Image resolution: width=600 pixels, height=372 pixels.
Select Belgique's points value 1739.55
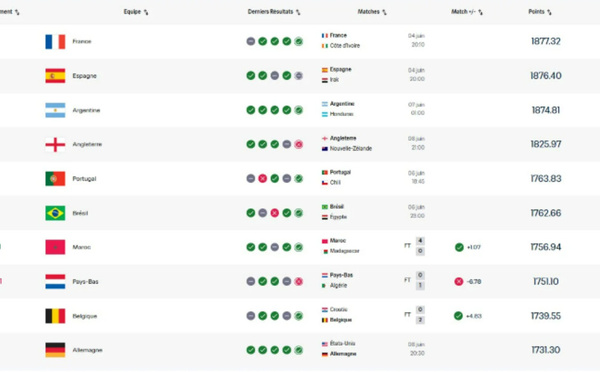546,316
